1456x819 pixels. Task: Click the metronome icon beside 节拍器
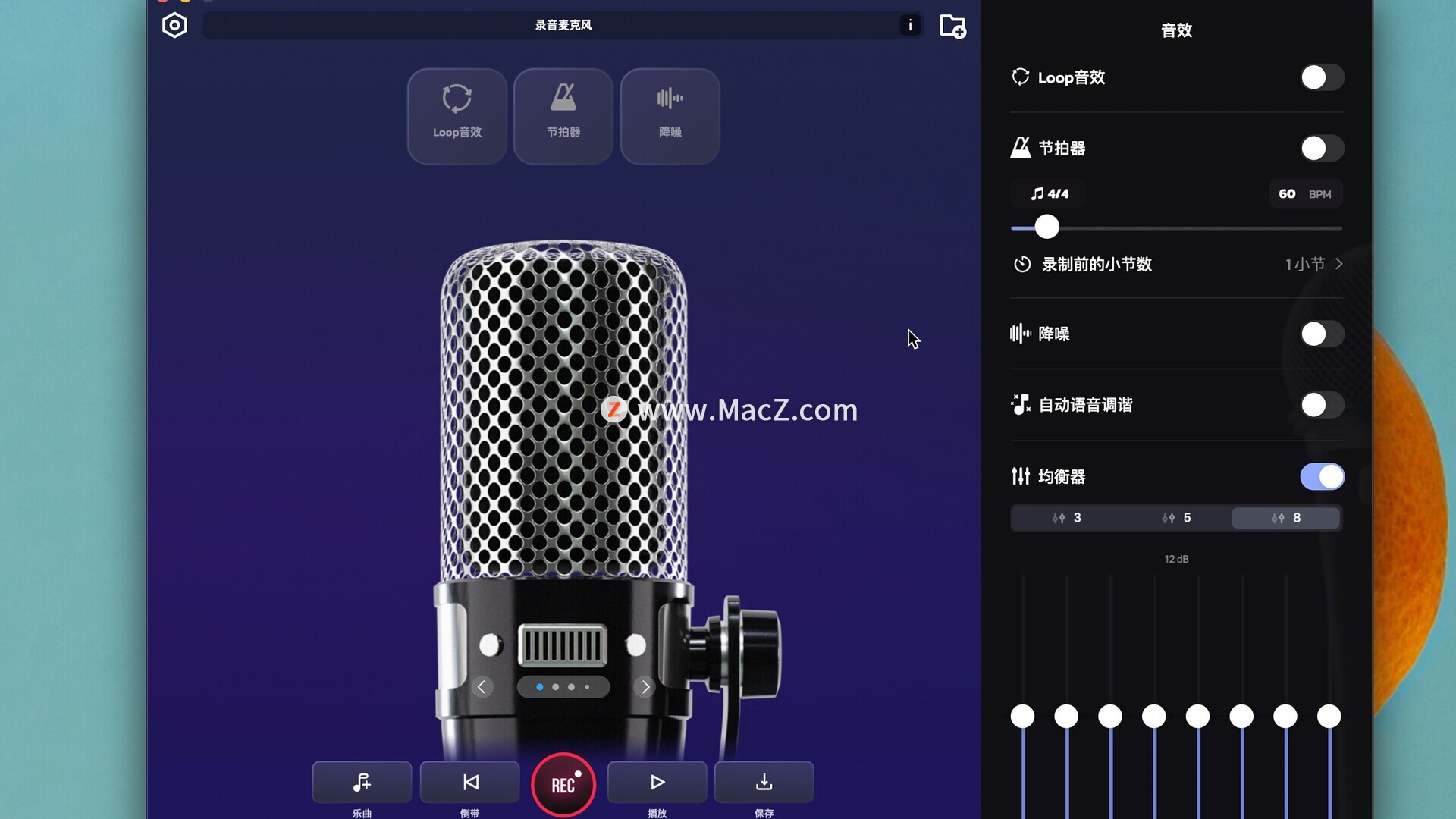point(1021,148)
